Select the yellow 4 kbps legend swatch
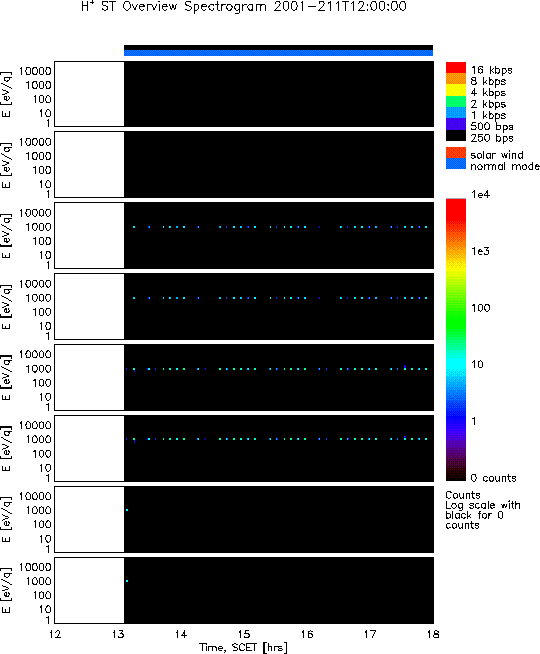This screenshot has width=540, height=654. coord(456,90)
